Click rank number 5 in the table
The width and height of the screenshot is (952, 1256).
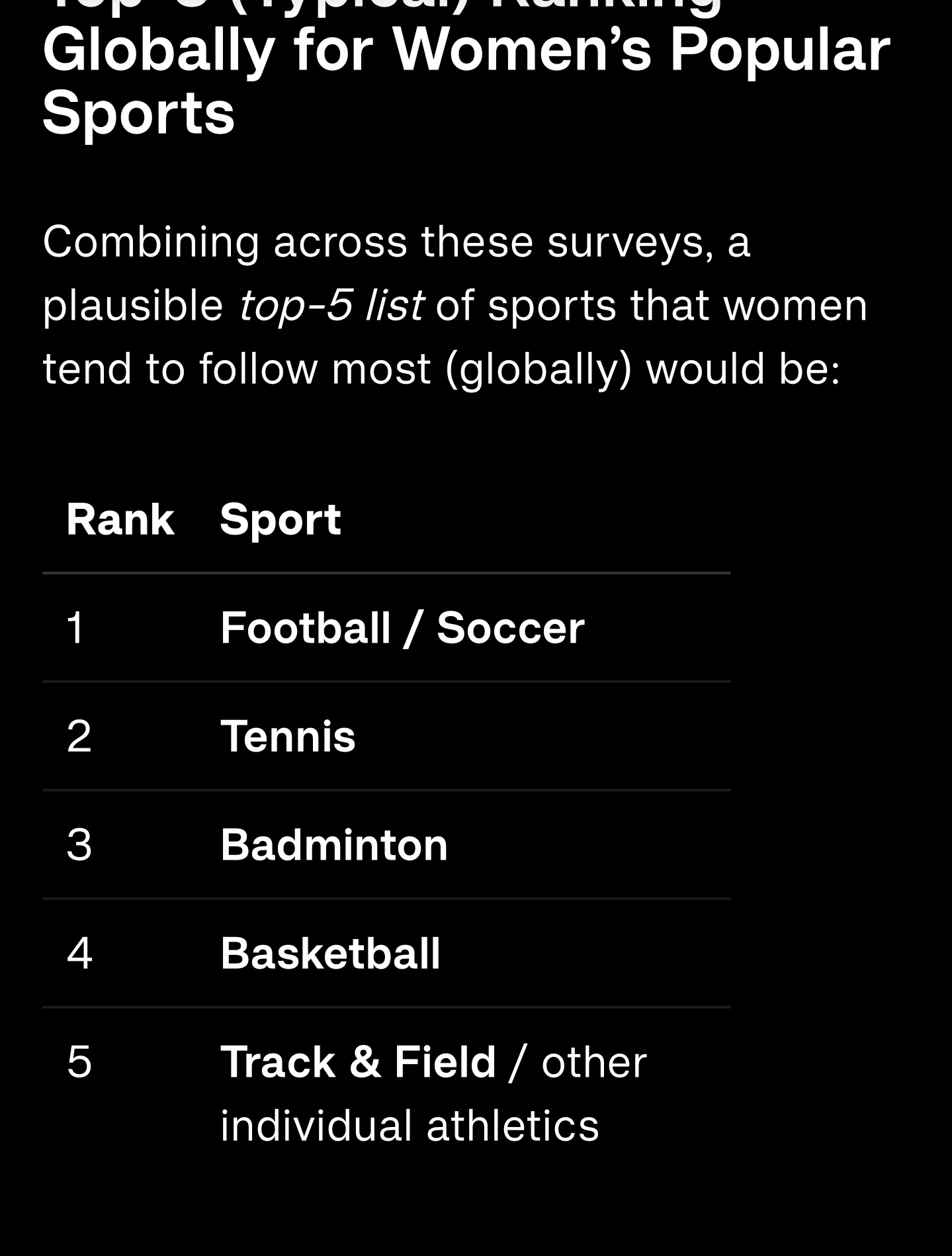(x=79, y=1061)
